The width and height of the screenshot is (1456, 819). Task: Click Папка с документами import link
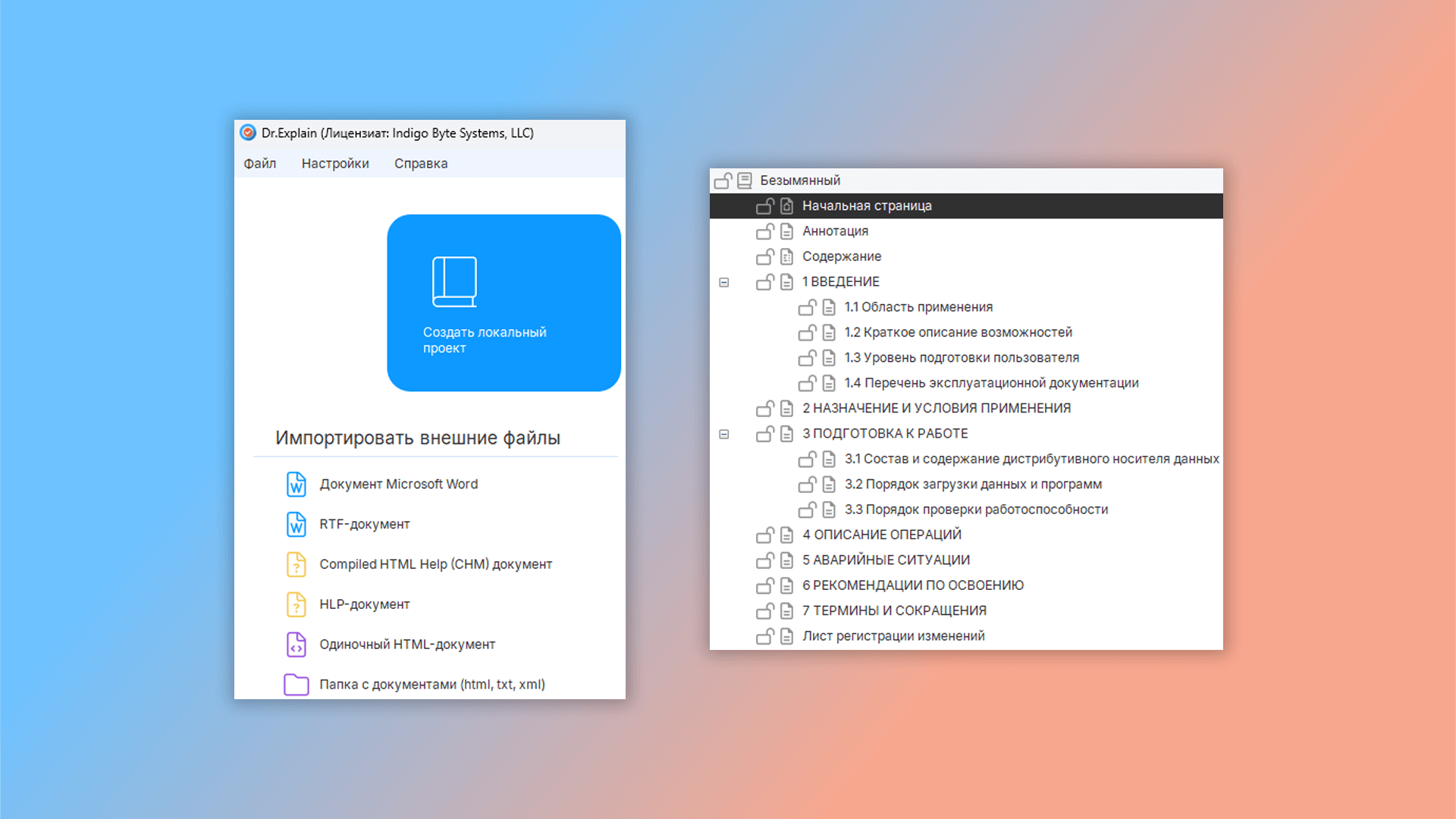click(x=431, y=684)
